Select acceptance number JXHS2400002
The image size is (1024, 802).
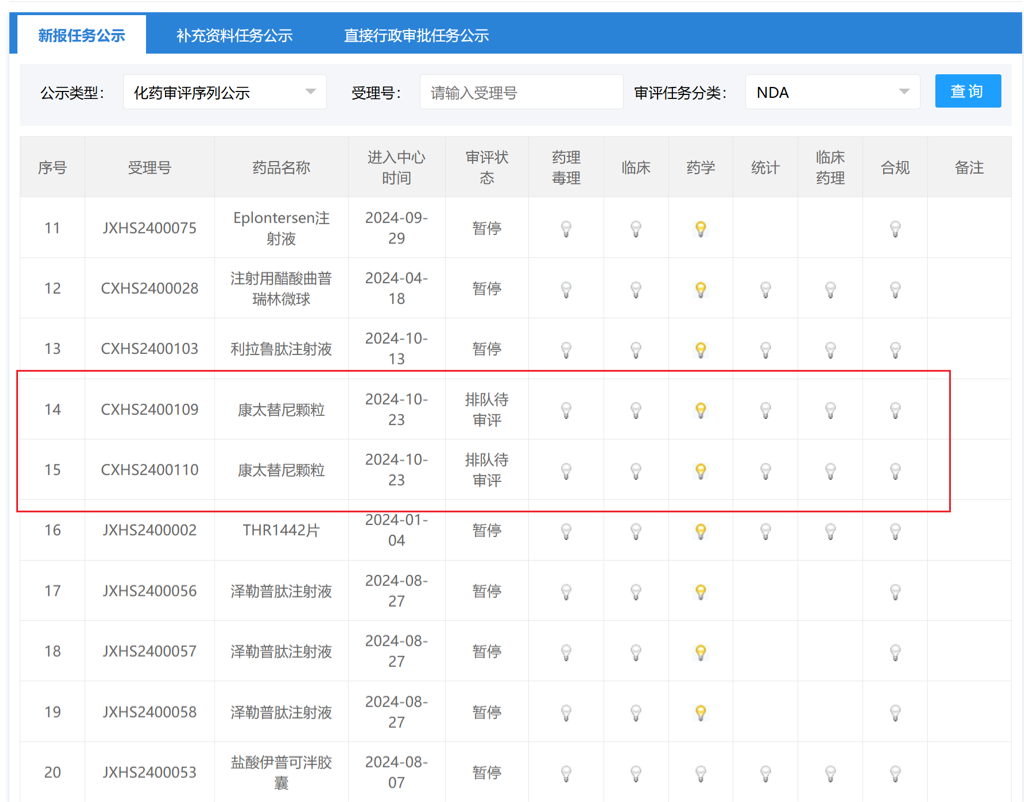(x=150, y=530)
